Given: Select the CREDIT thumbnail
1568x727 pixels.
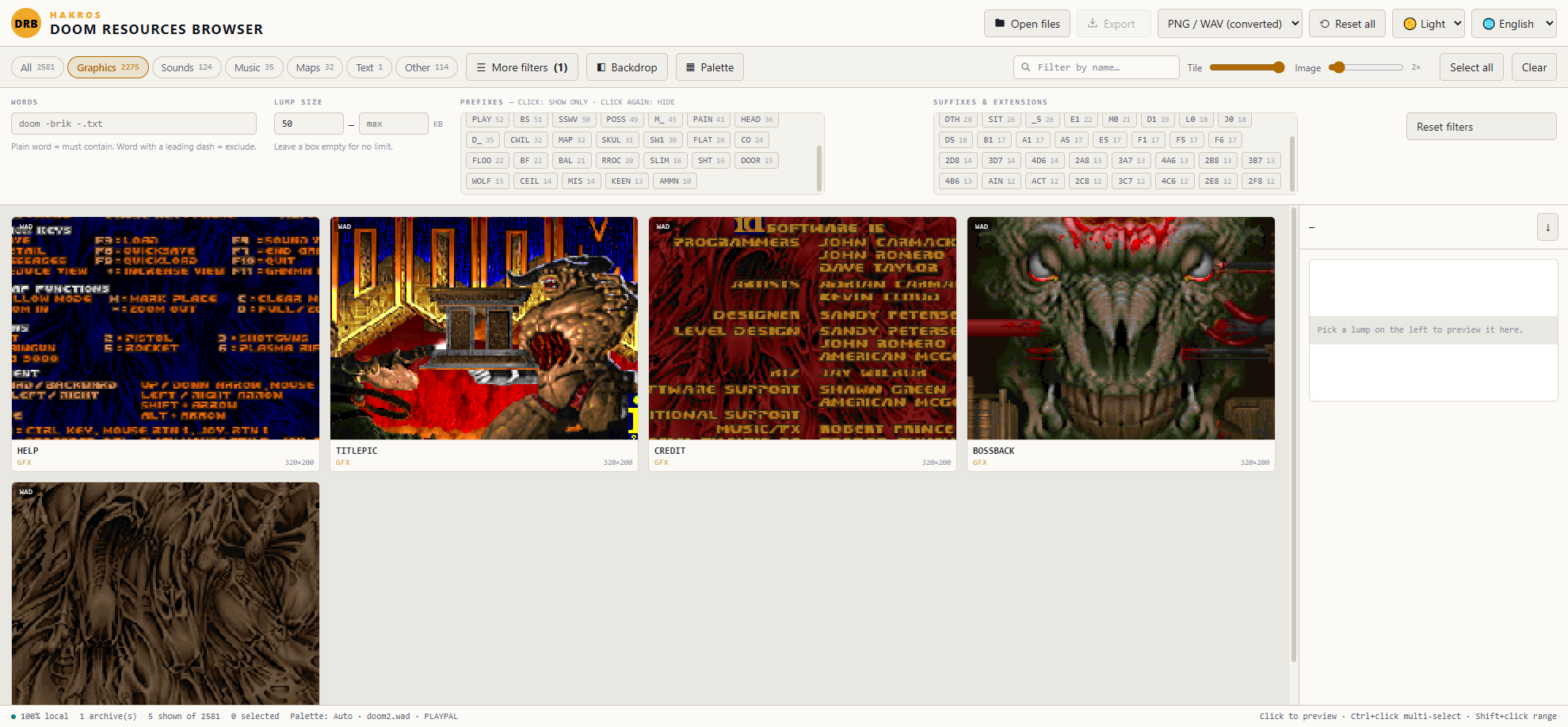Looking at the screenshot, I should 803,329.
